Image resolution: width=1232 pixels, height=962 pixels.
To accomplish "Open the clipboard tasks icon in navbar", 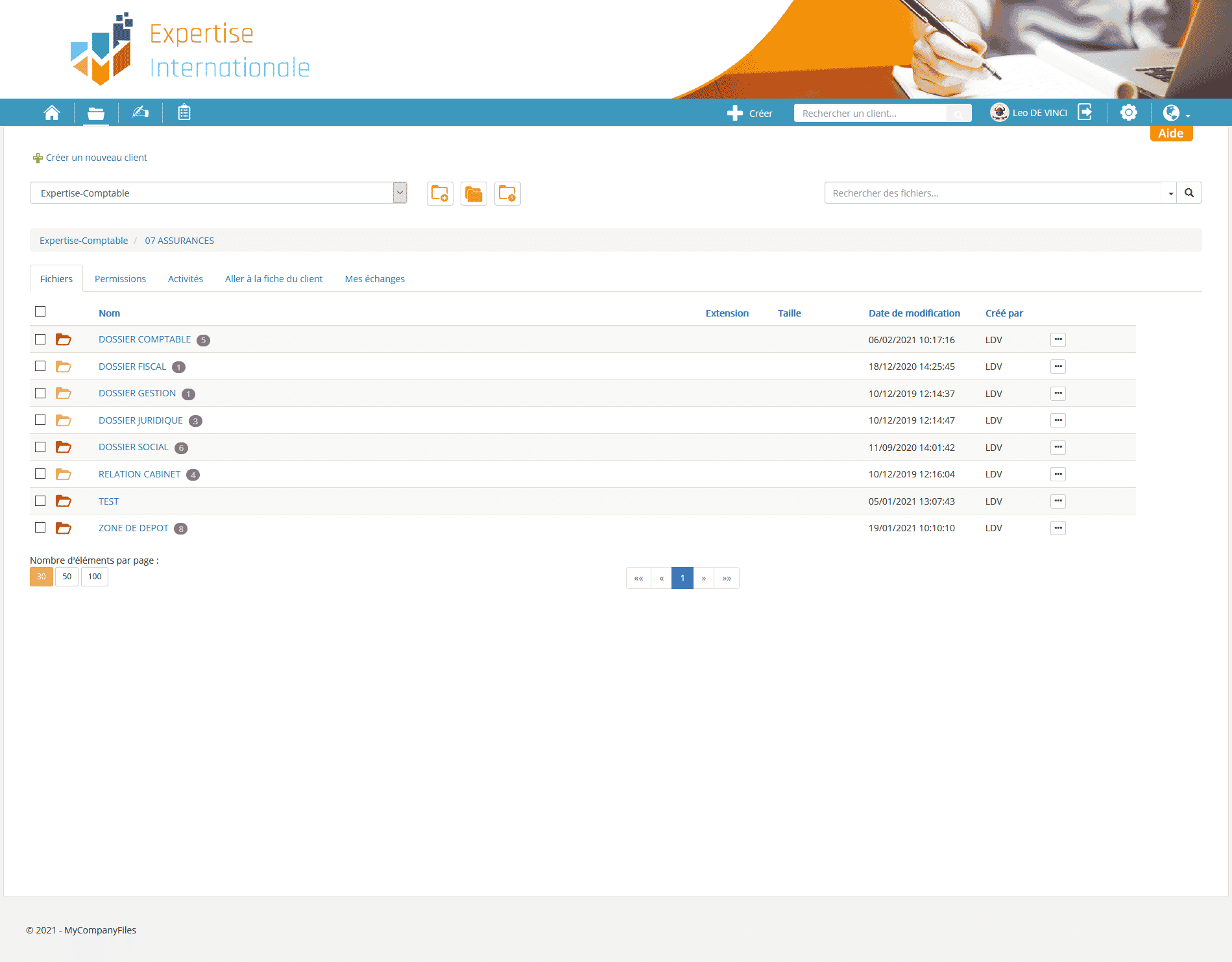I will (x=184, y=113).
